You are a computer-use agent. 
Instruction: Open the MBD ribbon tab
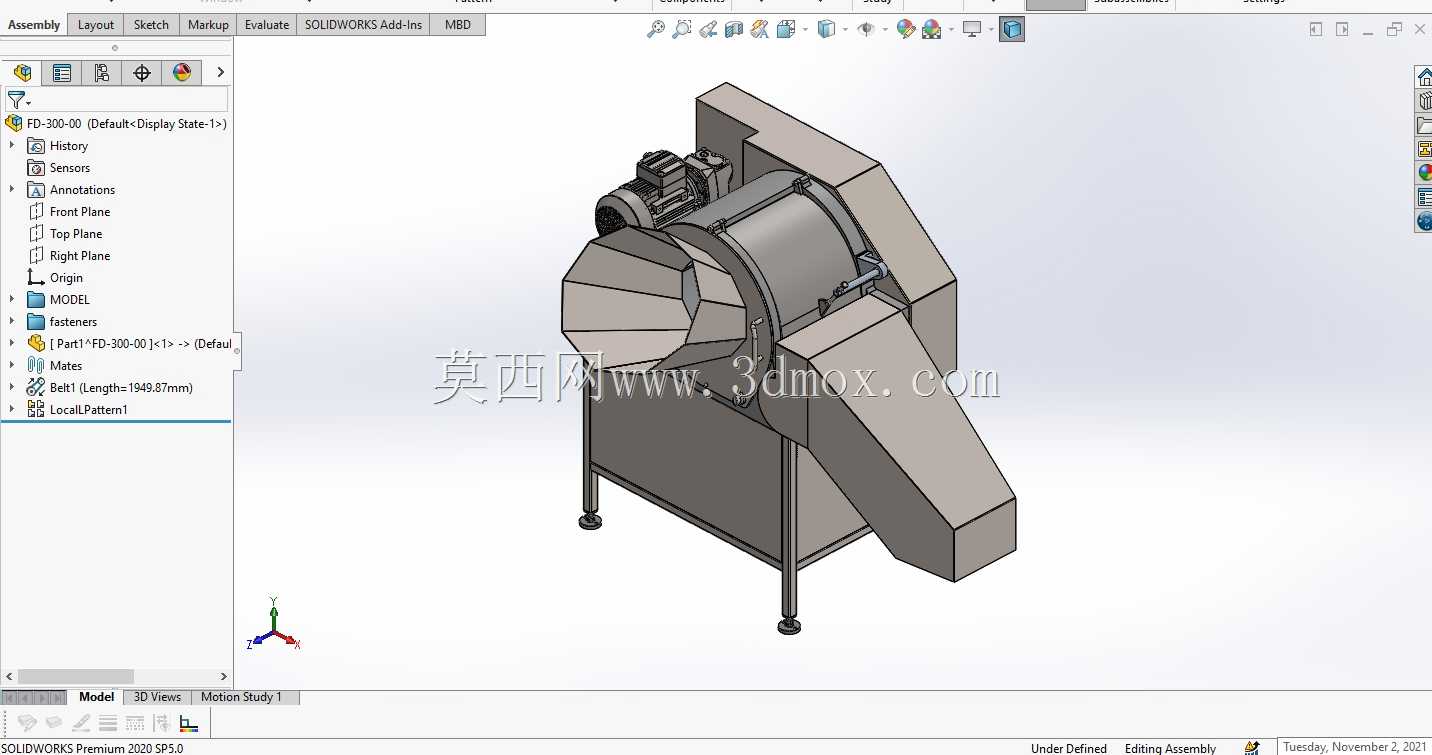click(x=458, y=25)
